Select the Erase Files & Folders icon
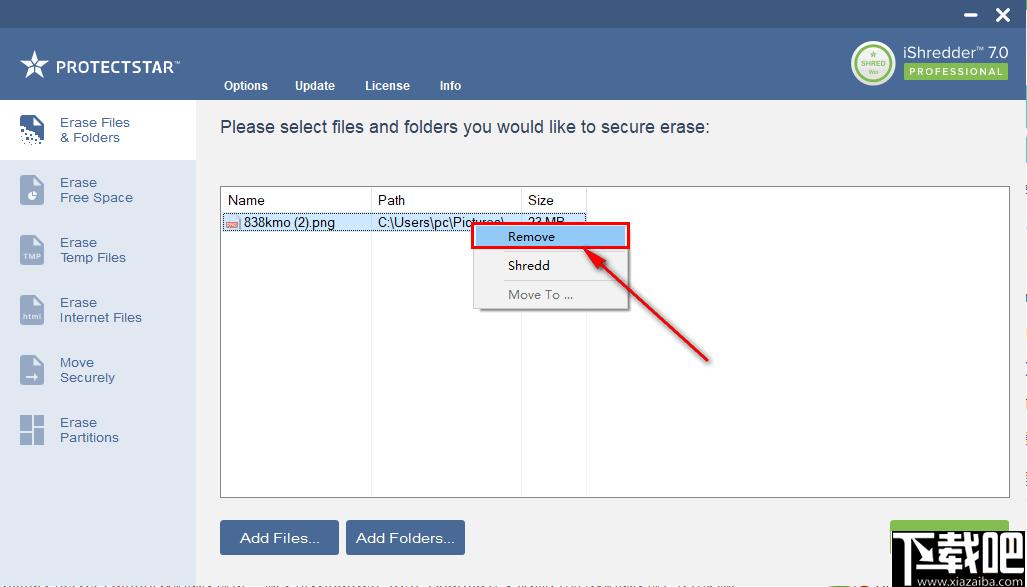This screenshot has height=587, width=1027. [x=32, y=130]
